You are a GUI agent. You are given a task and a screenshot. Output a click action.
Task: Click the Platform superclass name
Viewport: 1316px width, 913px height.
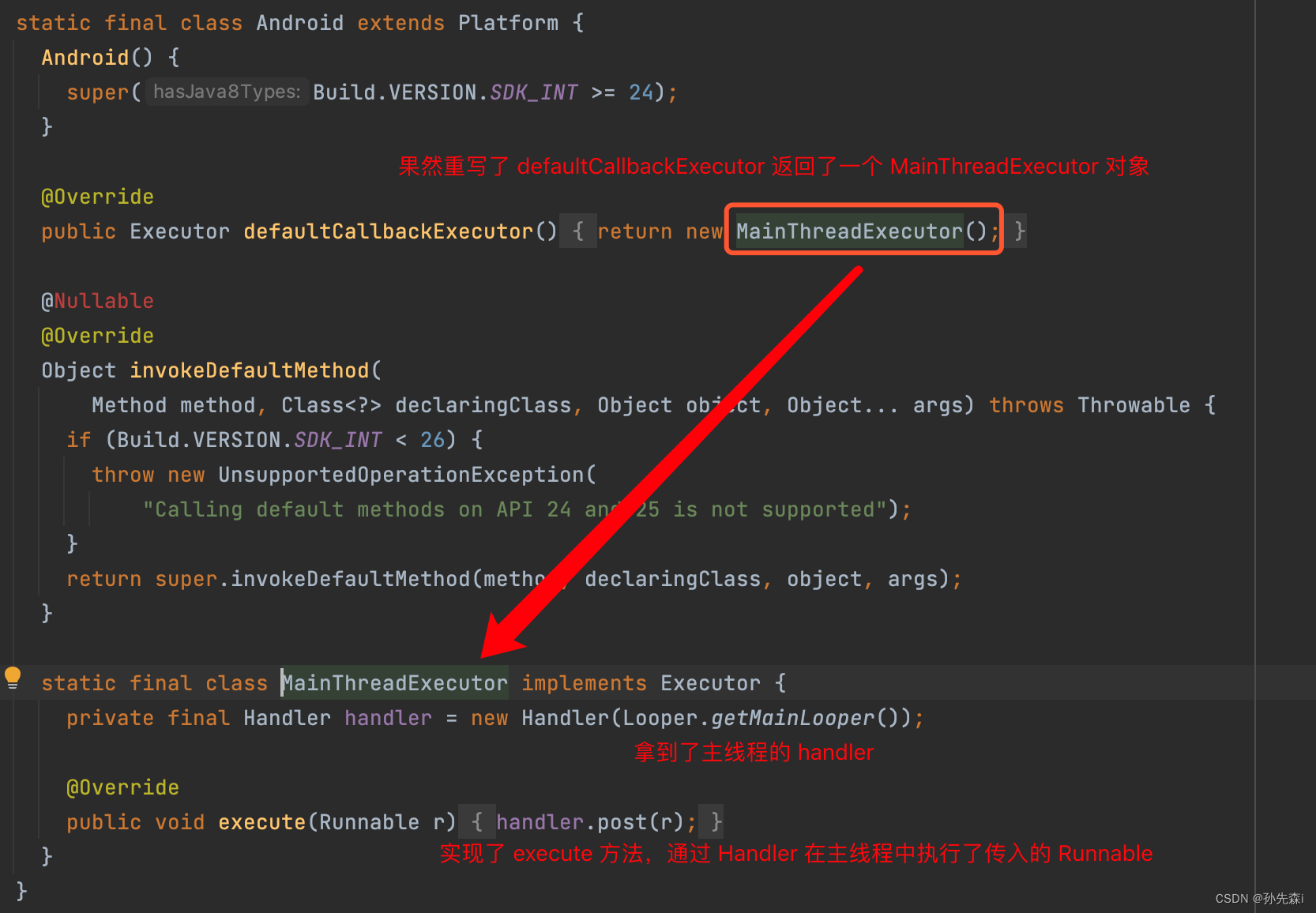point(509,23)
